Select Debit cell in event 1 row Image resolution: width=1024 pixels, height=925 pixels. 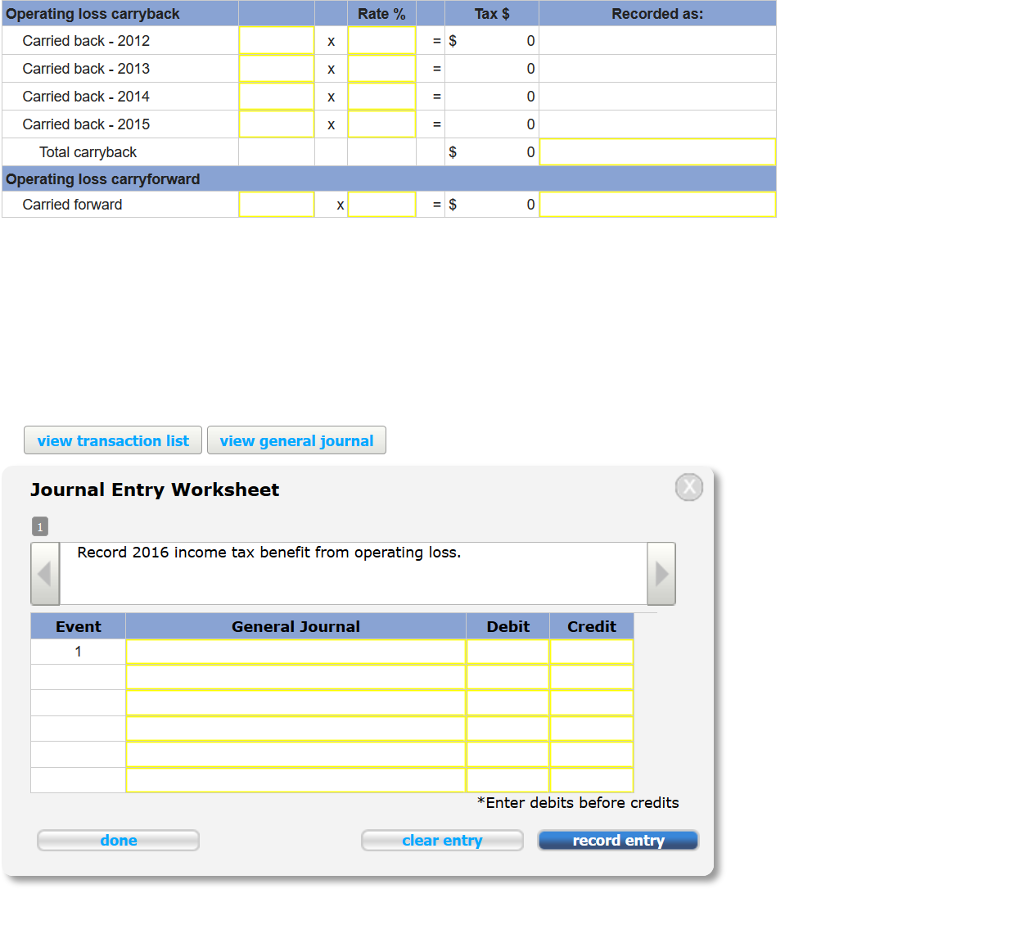click(508, 652)
